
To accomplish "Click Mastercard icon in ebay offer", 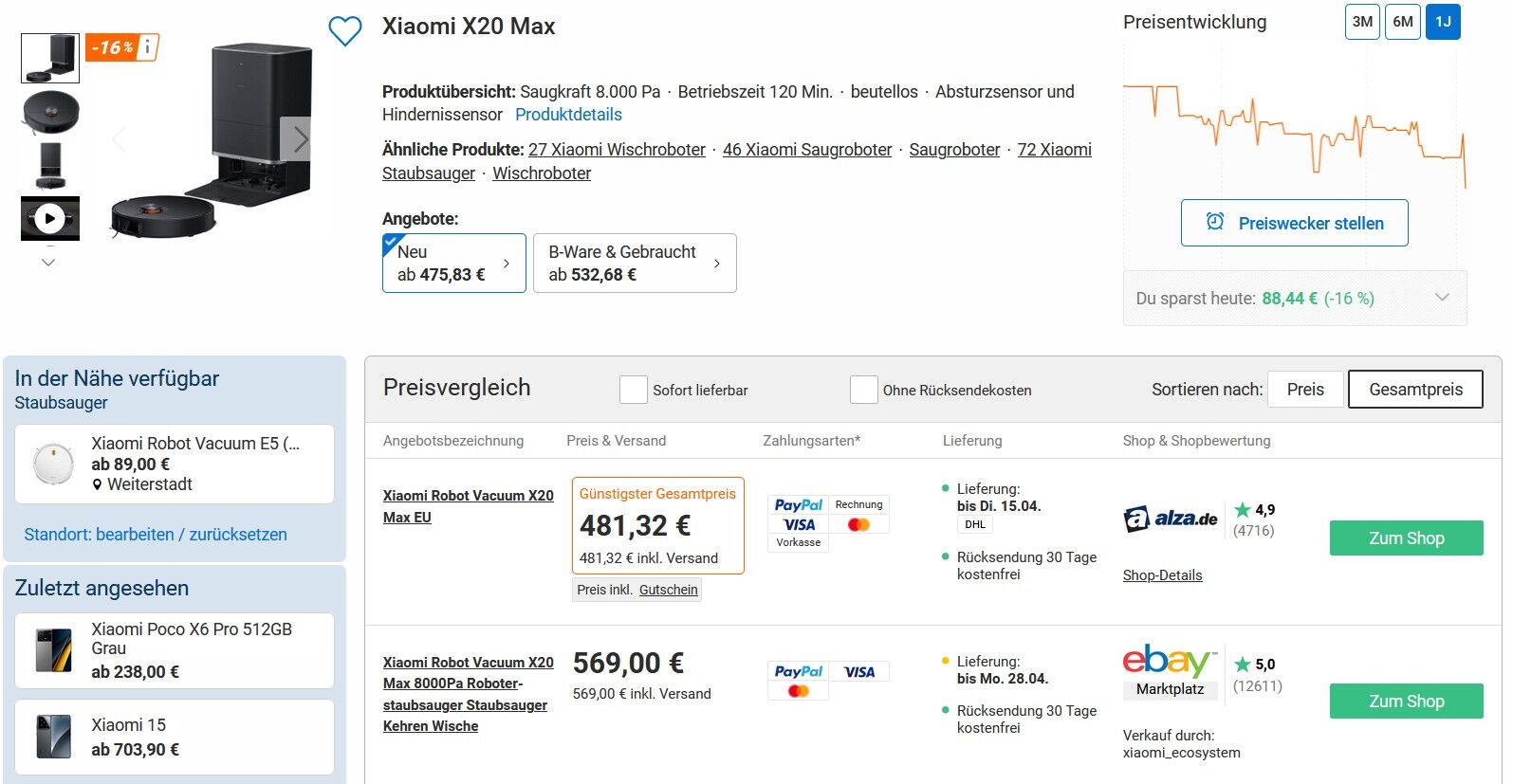I will (x=798, y=691).
